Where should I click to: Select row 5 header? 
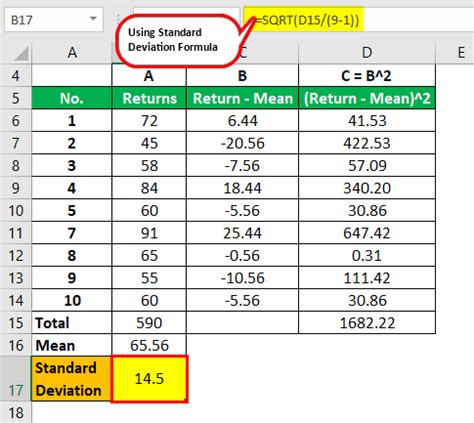[x=15, y=98]
